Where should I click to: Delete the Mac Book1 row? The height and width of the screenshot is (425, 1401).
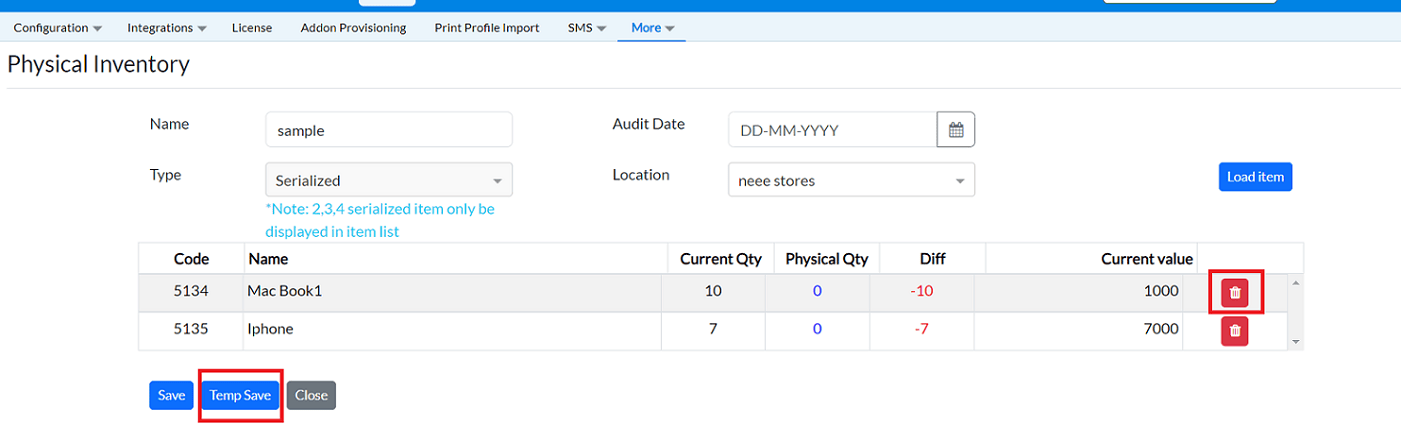coord(1235,292)
